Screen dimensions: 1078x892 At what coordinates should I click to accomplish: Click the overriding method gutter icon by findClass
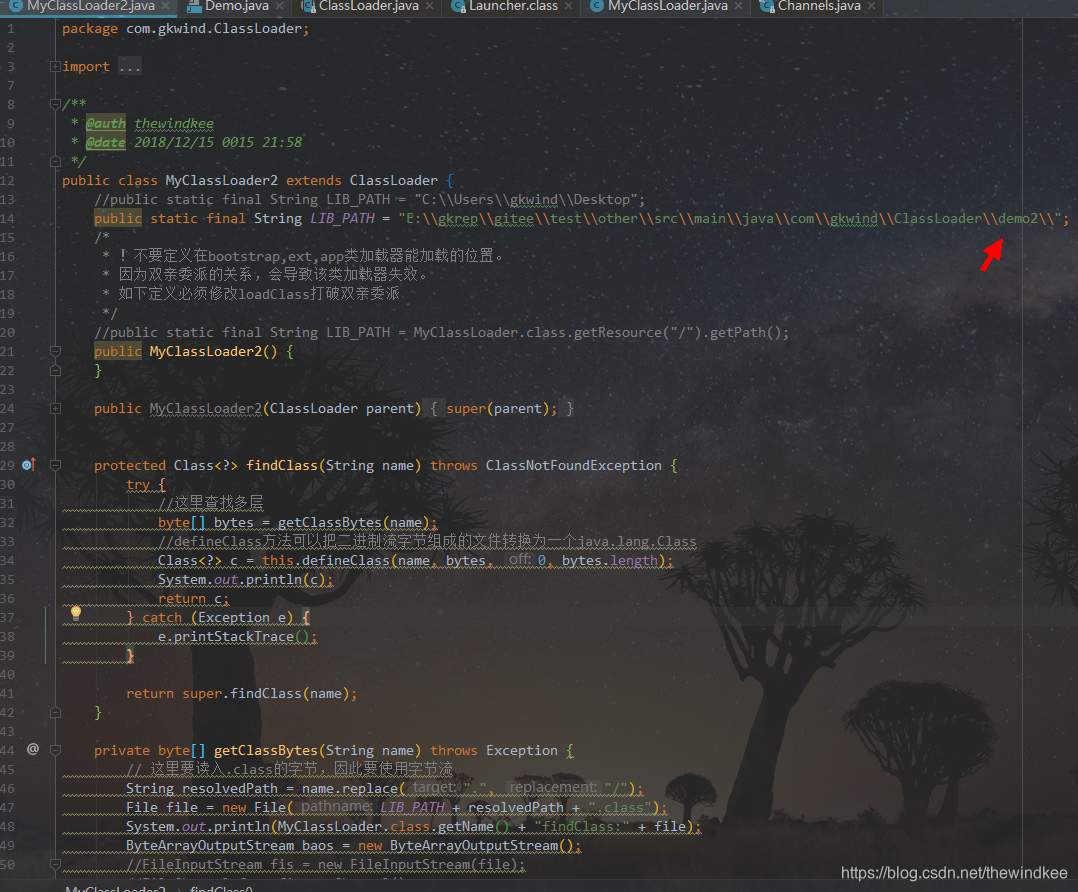click(x=28, y=465)
